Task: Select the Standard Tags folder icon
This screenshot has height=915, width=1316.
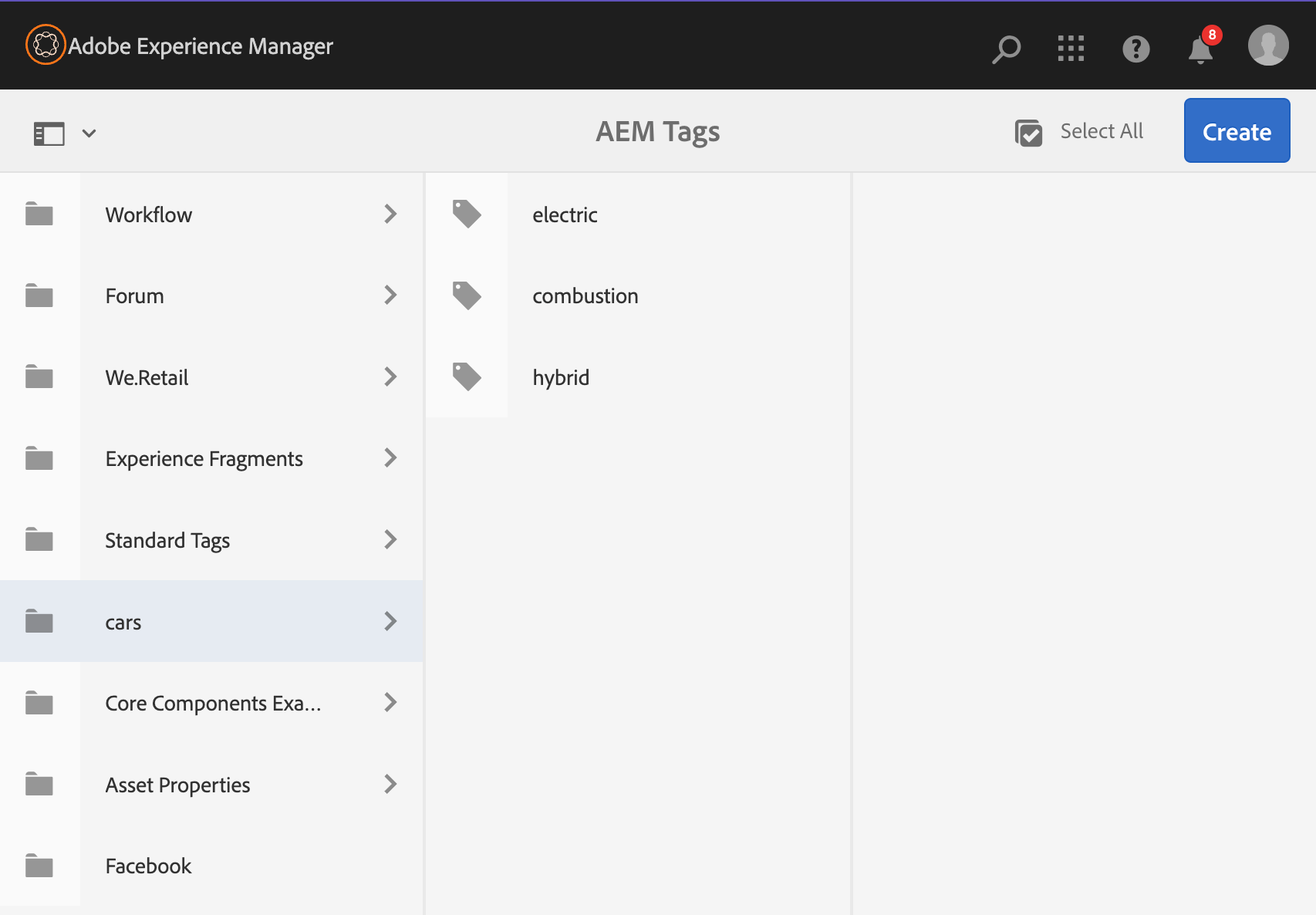Action: coord(39,539)
